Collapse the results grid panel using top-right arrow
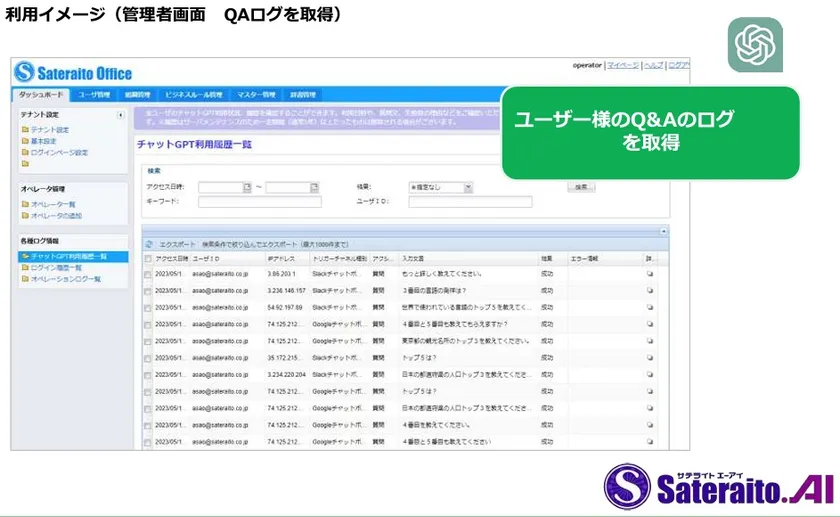840x517 pixels. 662,231
